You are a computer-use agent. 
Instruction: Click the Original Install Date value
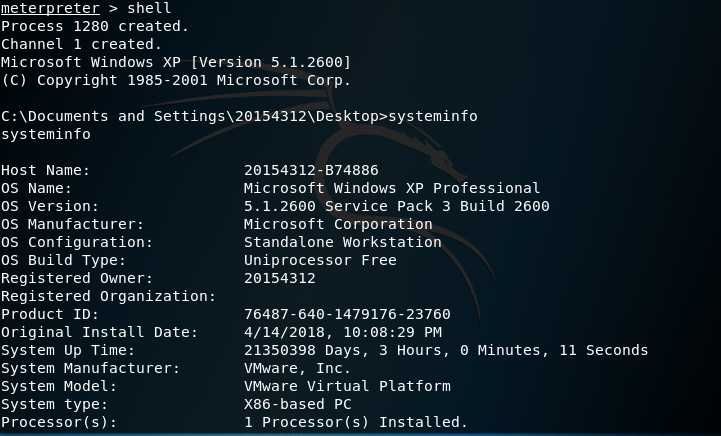(x=343, y=332)
